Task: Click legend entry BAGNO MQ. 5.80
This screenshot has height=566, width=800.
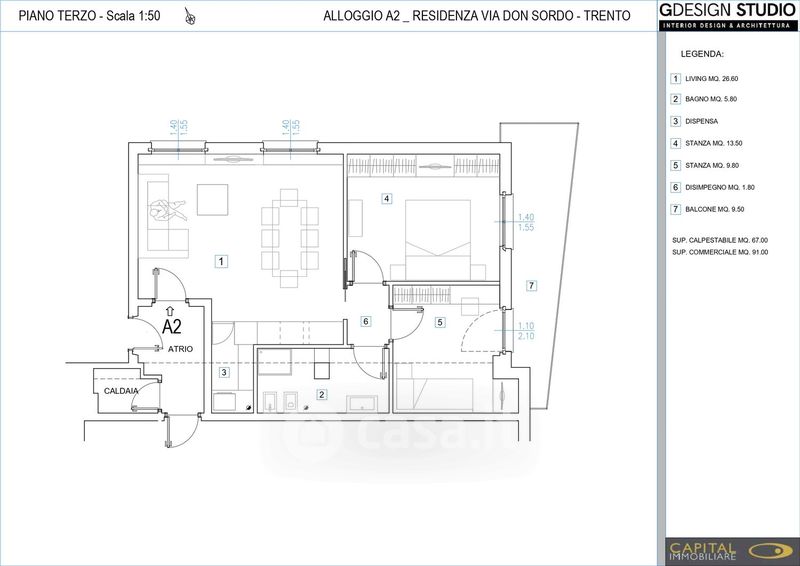Action: 704,99
